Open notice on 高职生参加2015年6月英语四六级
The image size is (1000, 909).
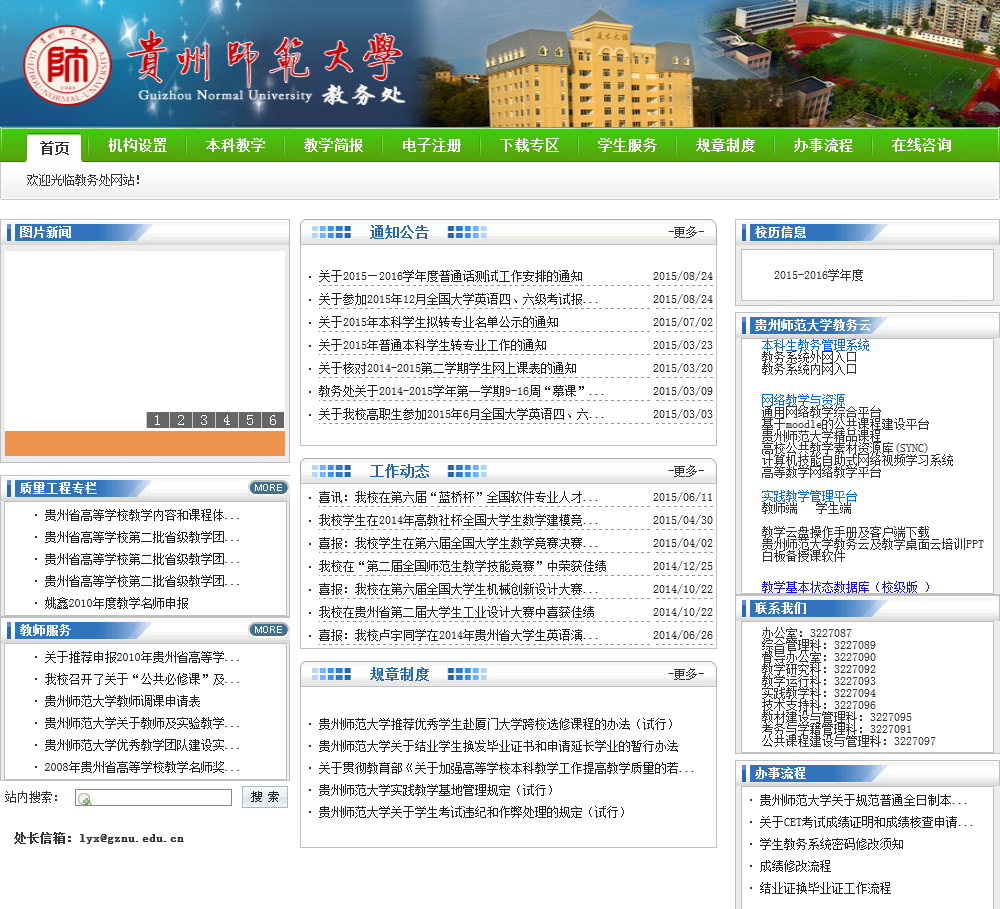pos(461,414)
